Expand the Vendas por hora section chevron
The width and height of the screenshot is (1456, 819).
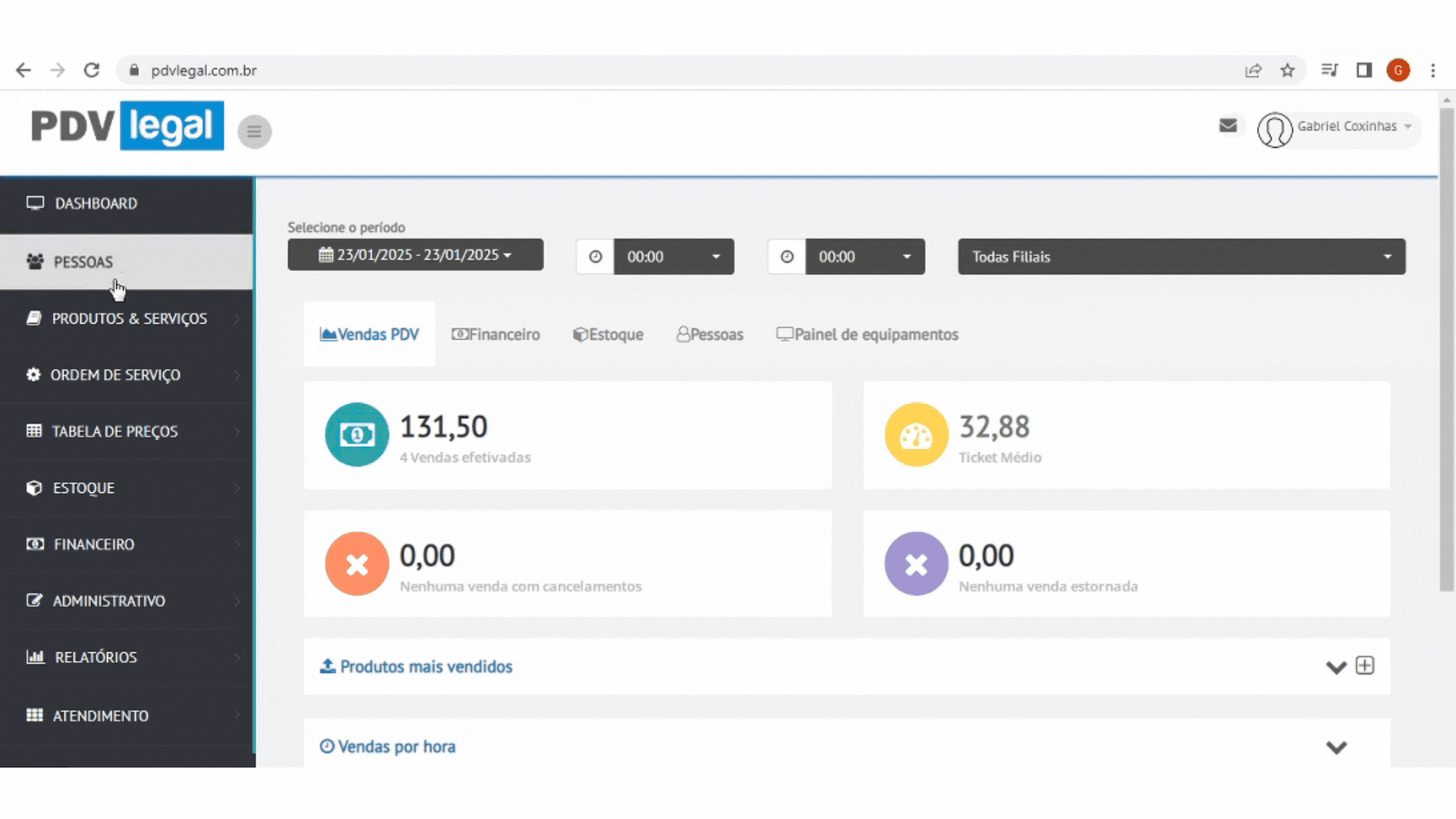click(x=1336, y=748)
